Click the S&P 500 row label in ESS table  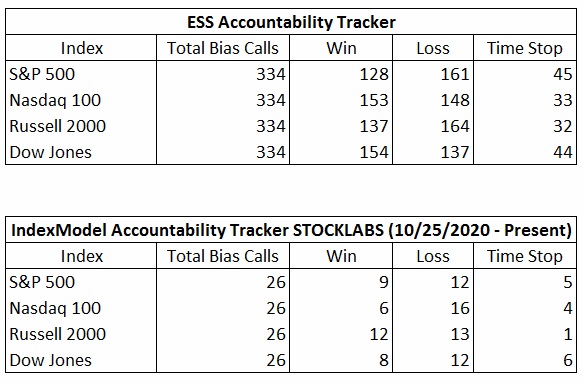coord(42,74)
